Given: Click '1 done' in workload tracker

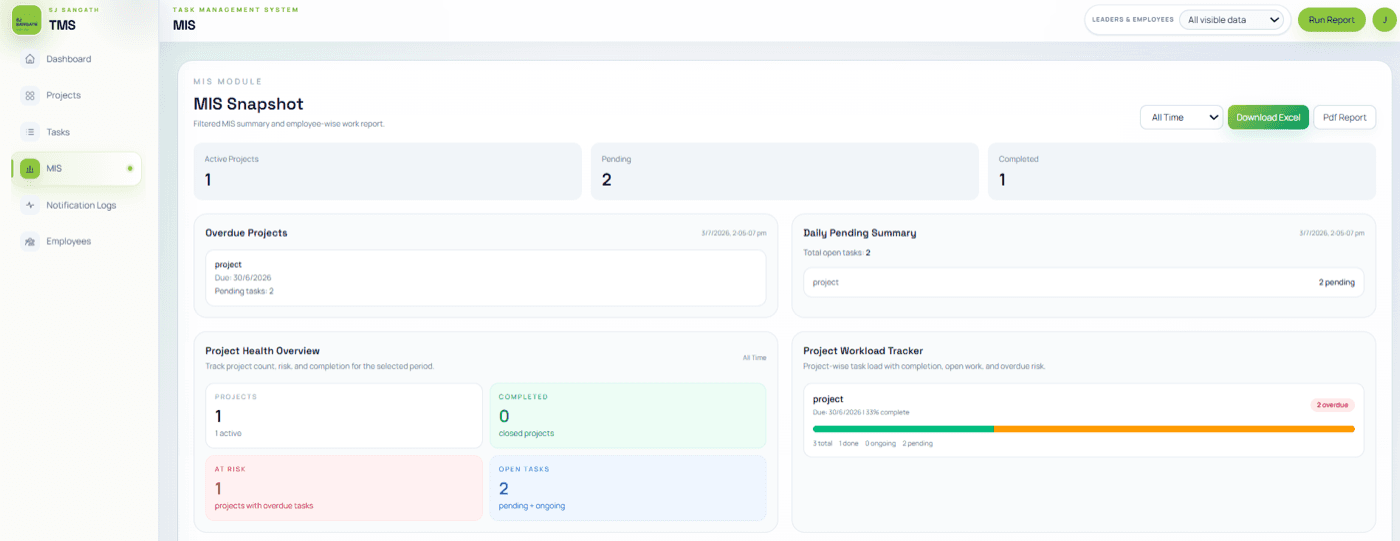Looking at the screenshot, I should pyautogui.click(x=848, y=443).
